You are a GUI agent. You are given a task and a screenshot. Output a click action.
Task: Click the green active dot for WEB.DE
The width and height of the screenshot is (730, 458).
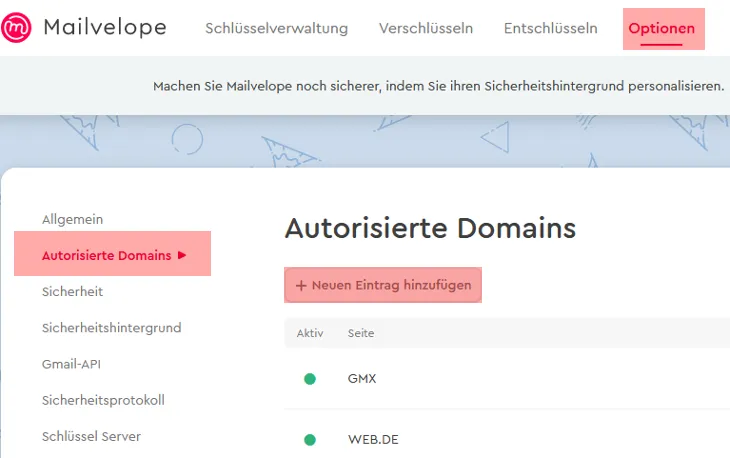310,439
